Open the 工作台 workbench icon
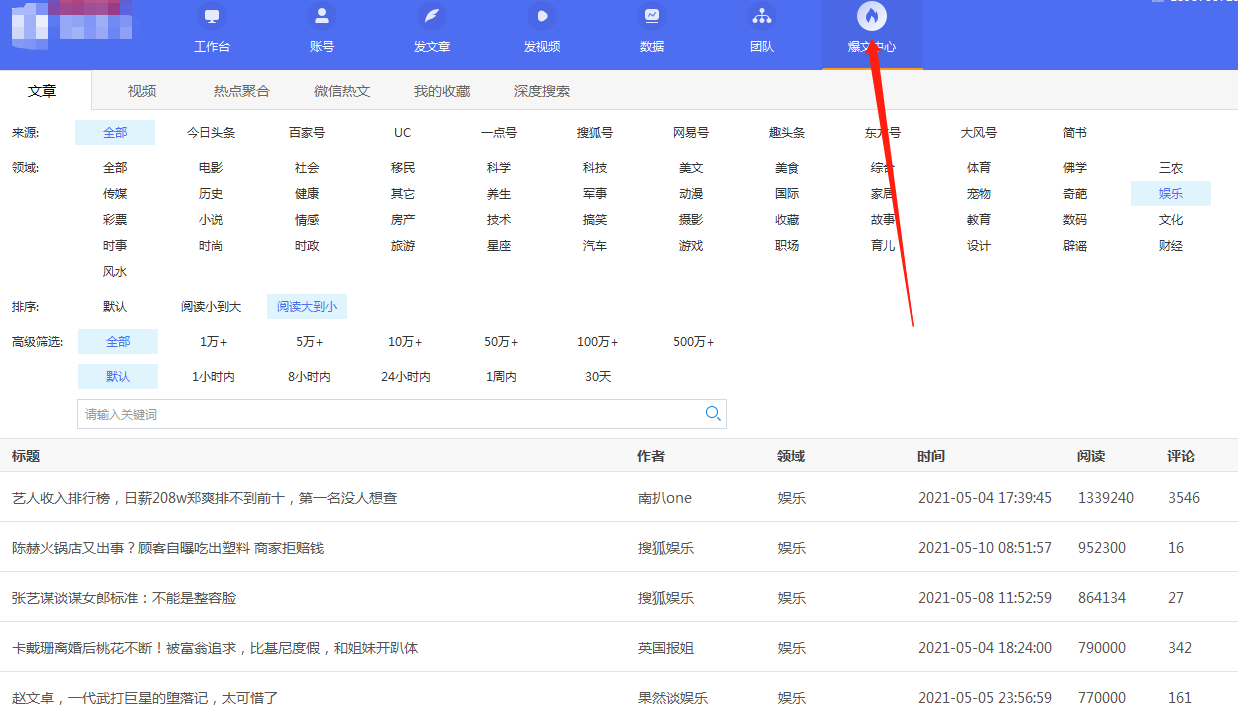 [211, 17]
